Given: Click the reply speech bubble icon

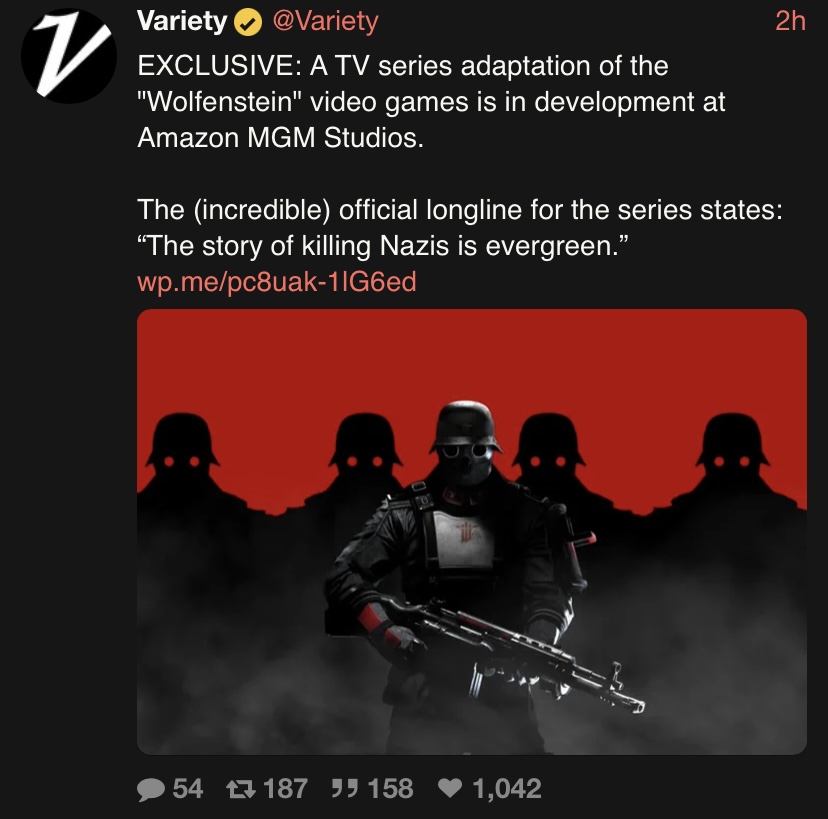Looking at the screenshot, I should point(150,789).
